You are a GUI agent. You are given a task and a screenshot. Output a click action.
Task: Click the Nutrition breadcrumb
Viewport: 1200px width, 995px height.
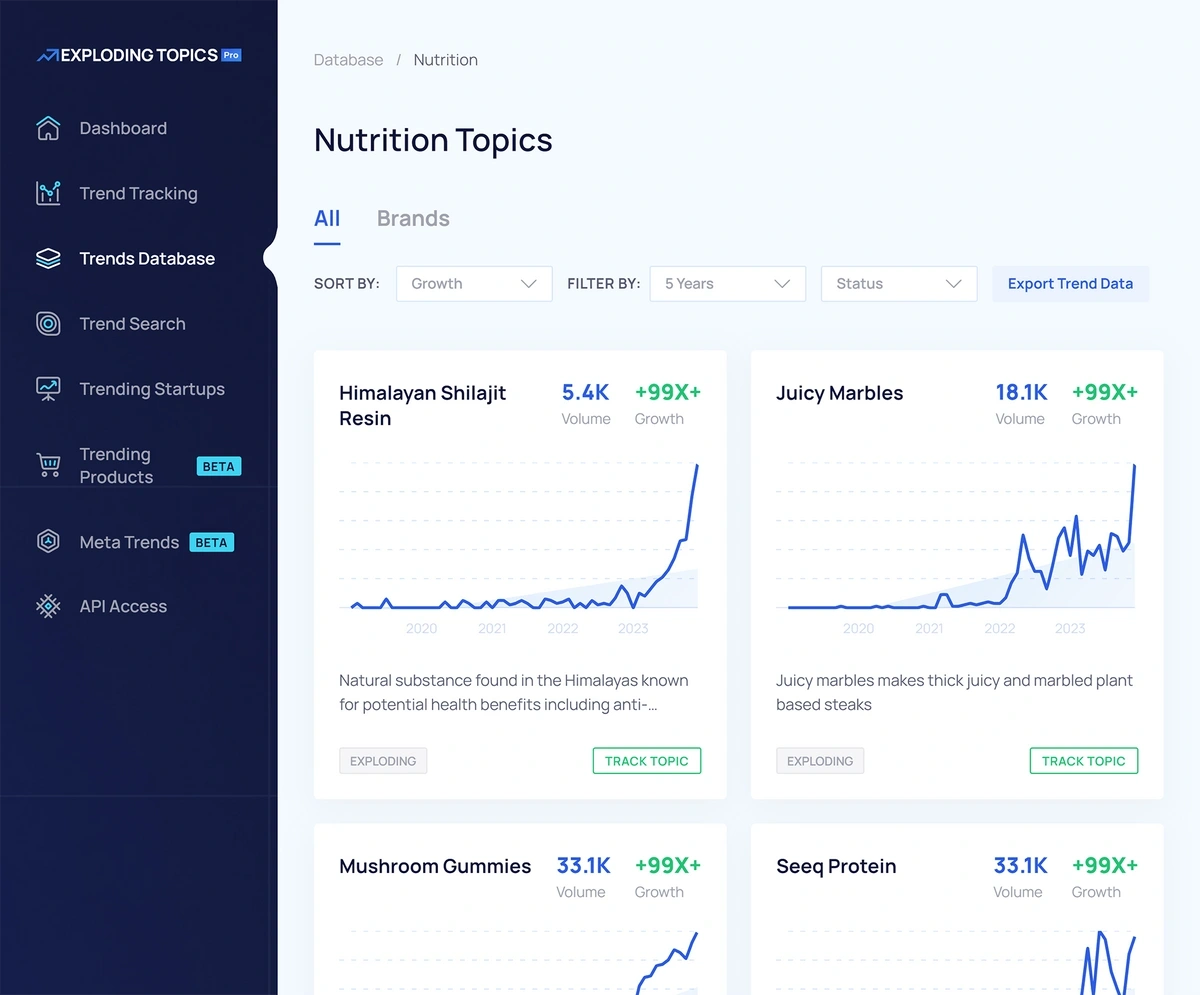(x=445, y=60)
